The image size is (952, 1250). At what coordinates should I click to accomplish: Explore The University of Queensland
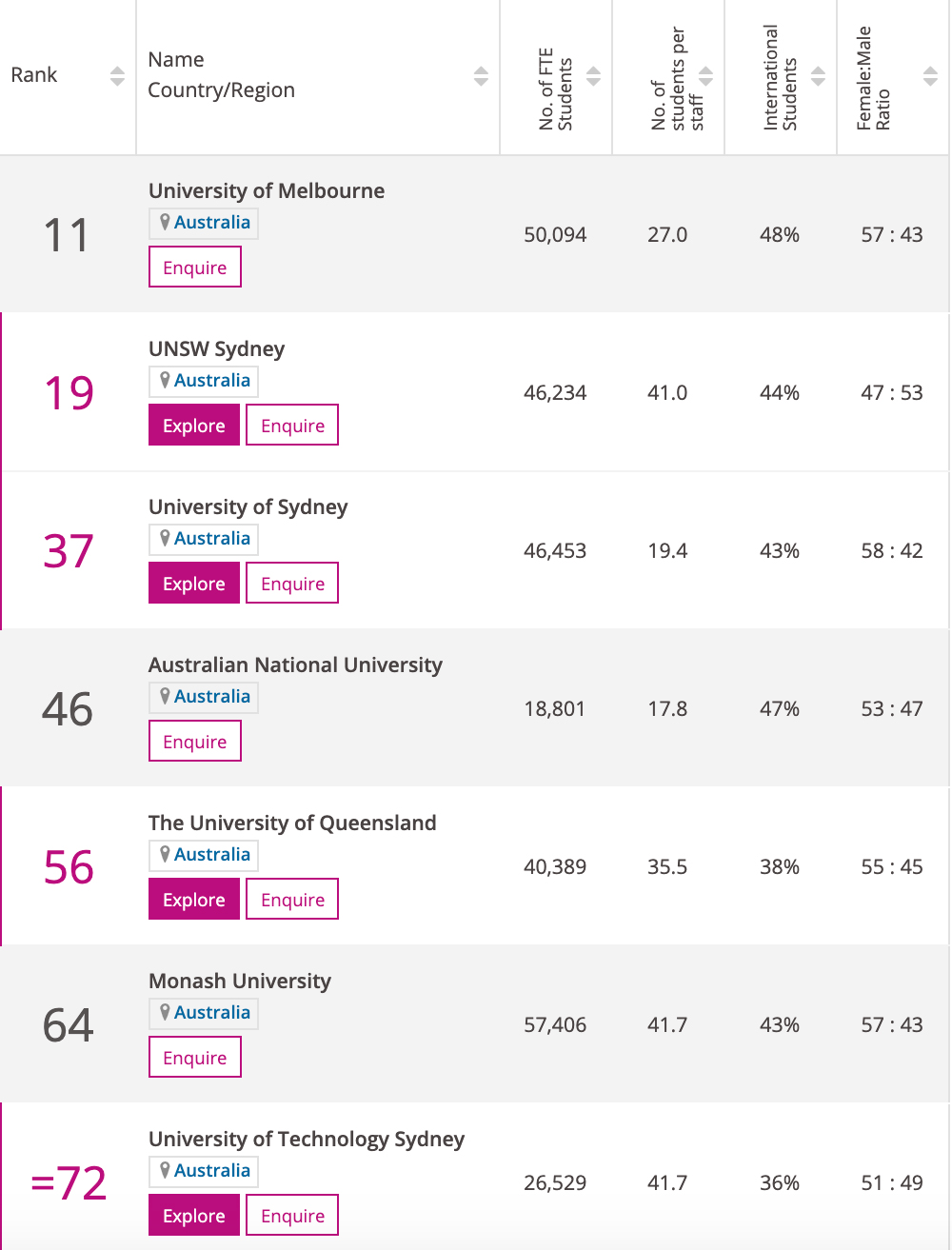194,900
